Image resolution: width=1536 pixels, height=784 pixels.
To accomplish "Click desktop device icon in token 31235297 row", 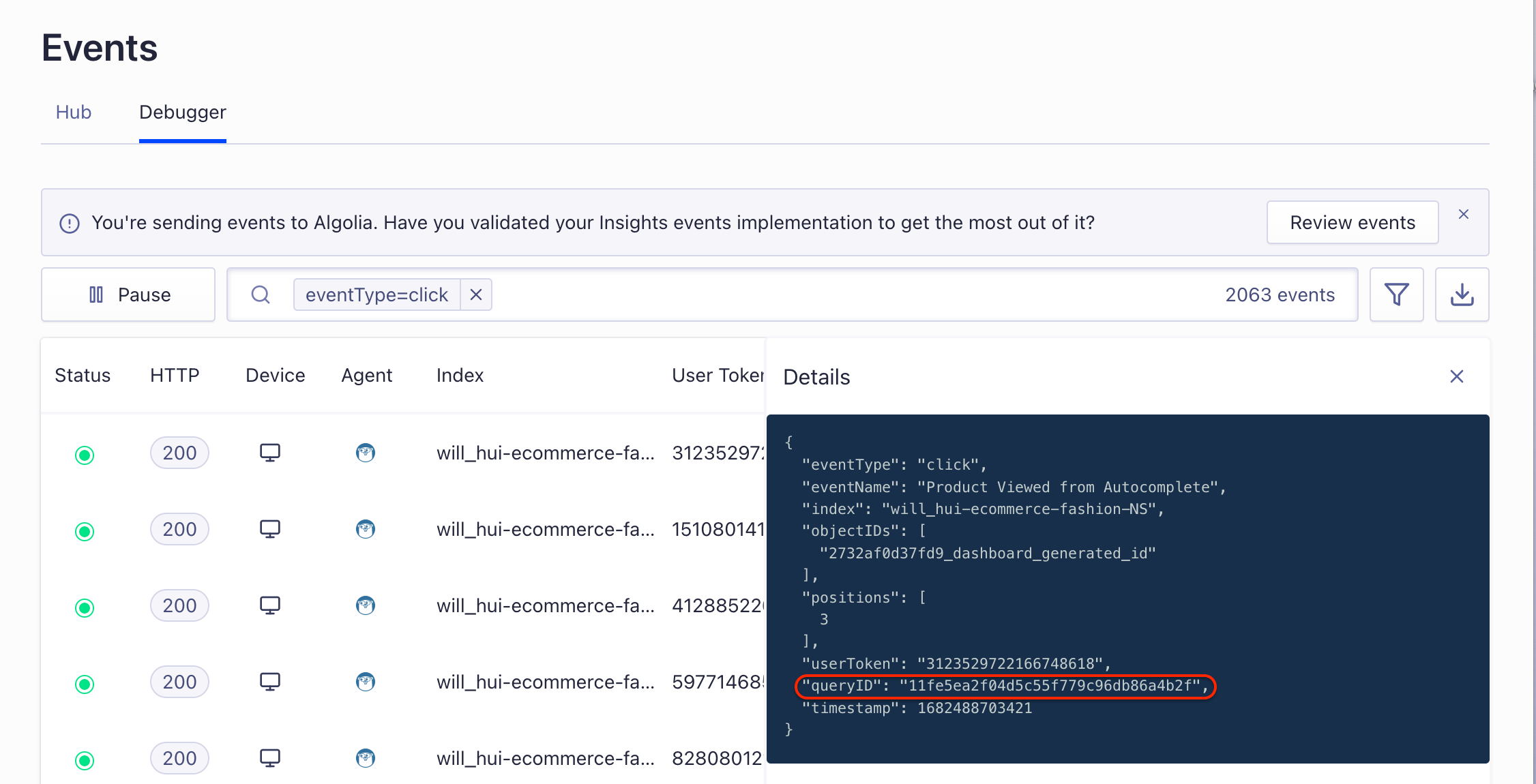I will tap(270, 453).
